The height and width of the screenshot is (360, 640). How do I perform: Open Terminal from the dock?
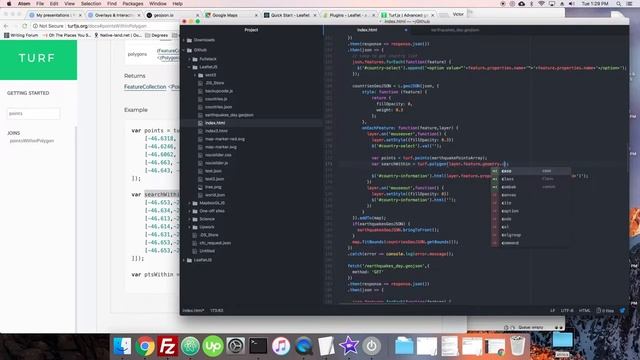[x=258, y=346]
